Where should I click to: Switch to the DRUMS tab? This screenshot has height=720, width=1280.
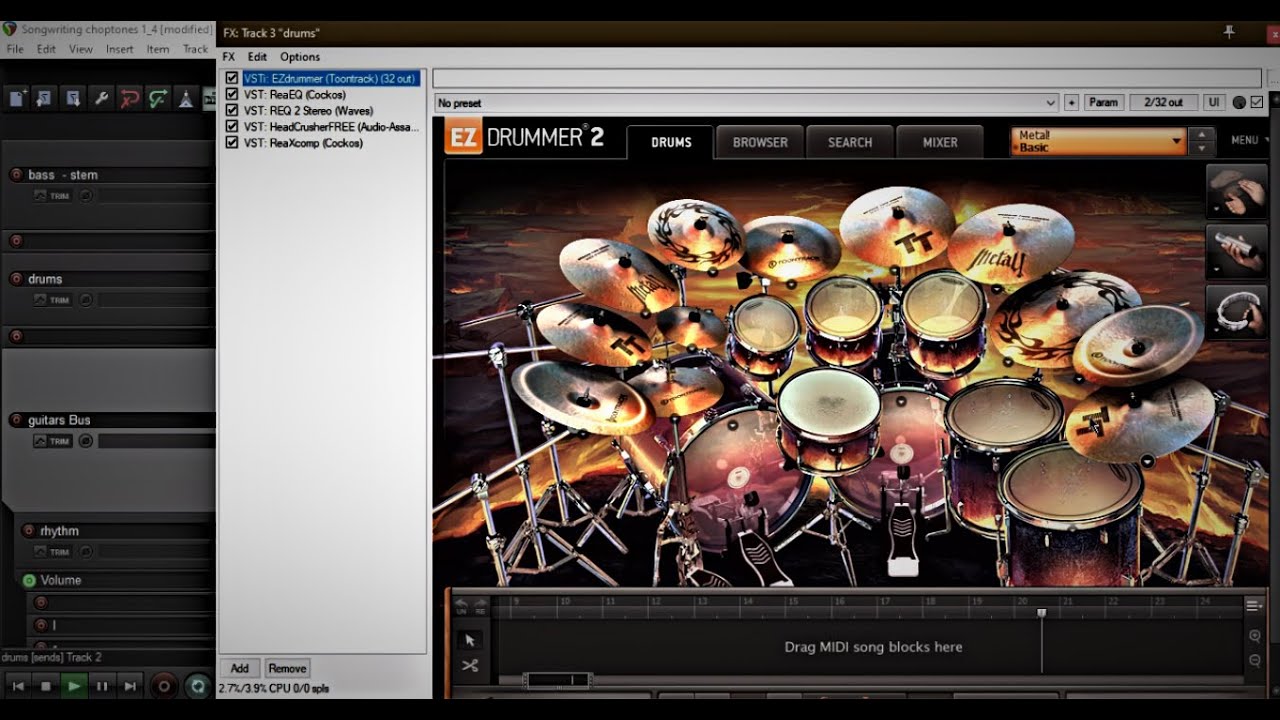point(671,142)
